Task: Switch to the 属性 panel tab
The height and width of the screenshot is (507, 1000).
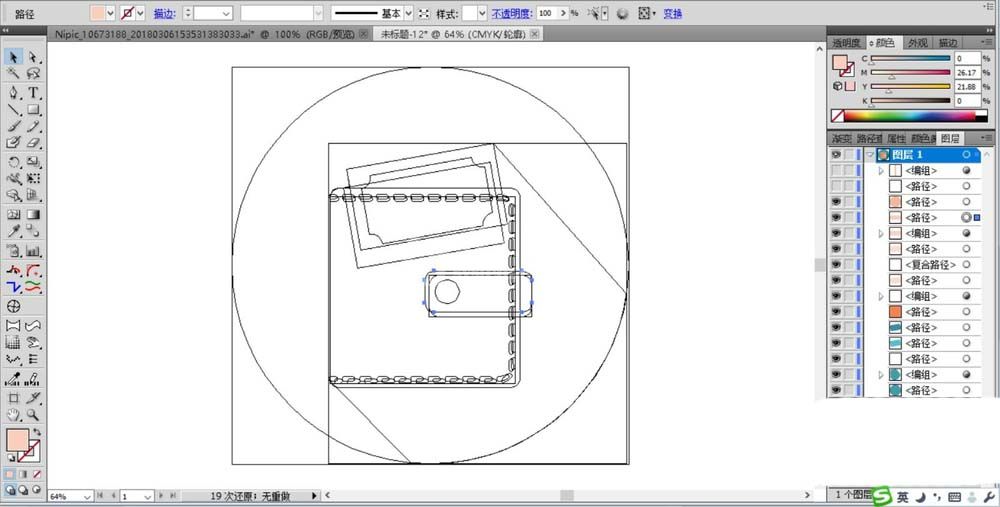Action: (x=896, y=138)
